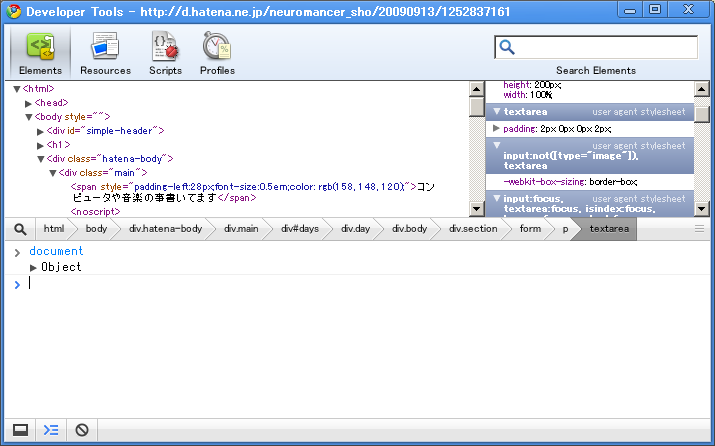Screen dimensions: 715x446
Task: Toggle the console drawer icon
Action: (x=51, y=430)
